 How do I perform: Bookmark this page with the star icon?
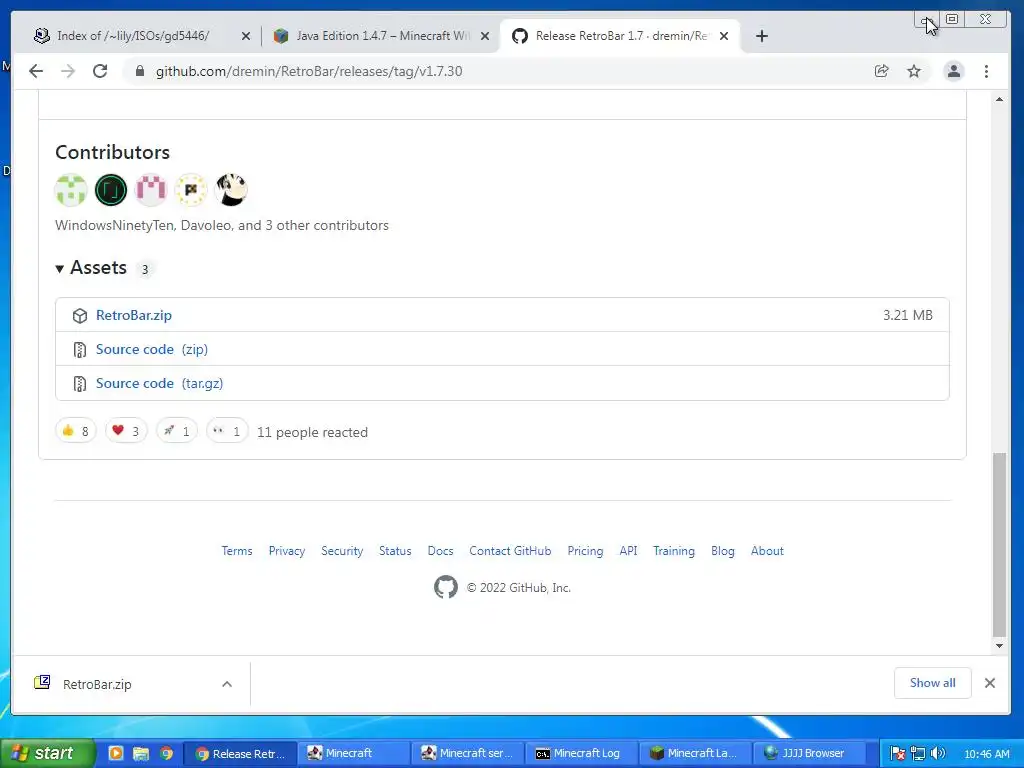914,71
